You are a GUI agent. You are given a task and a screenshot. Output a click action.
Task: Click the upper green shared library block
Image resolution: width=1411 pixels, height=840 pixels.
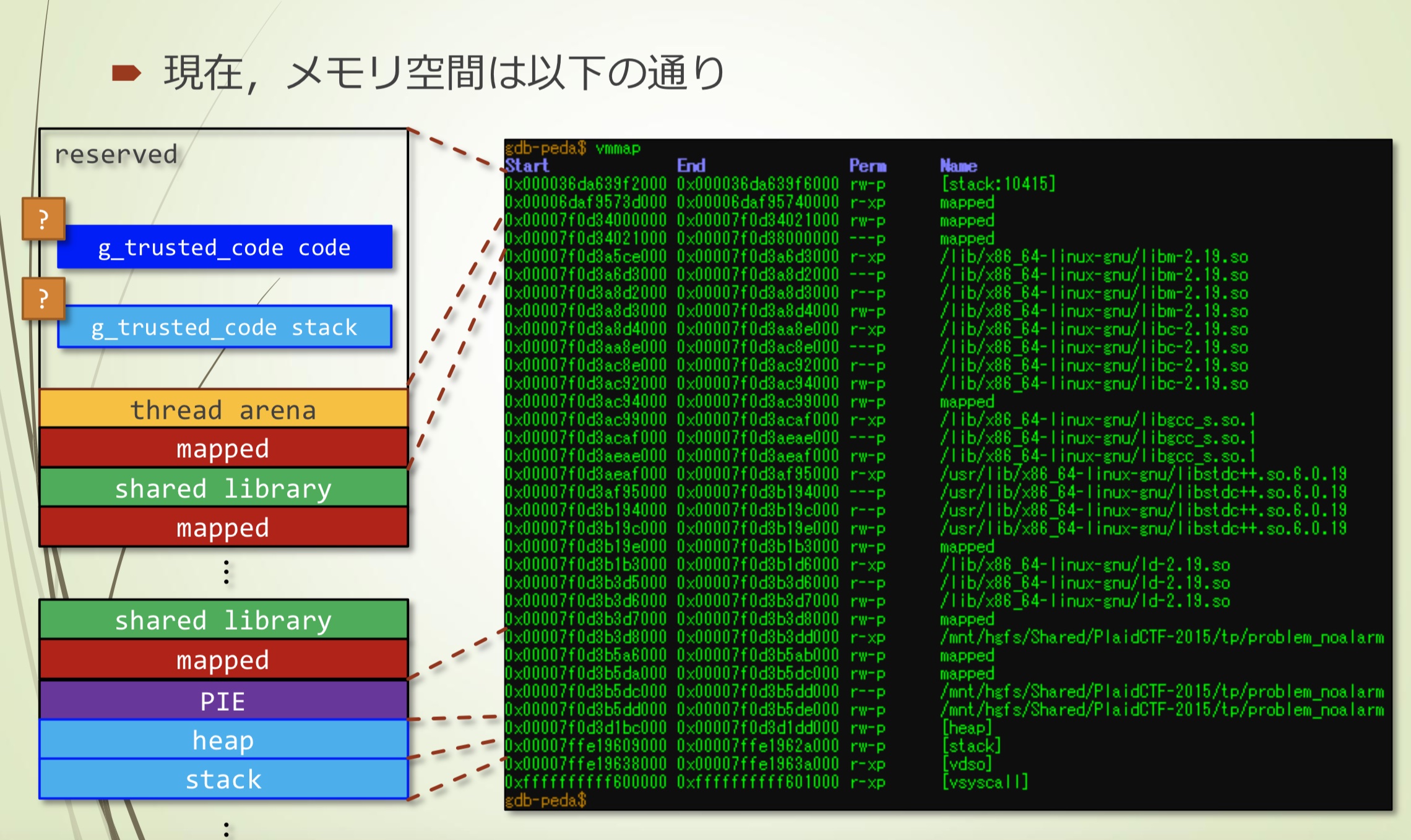point(223,489)
